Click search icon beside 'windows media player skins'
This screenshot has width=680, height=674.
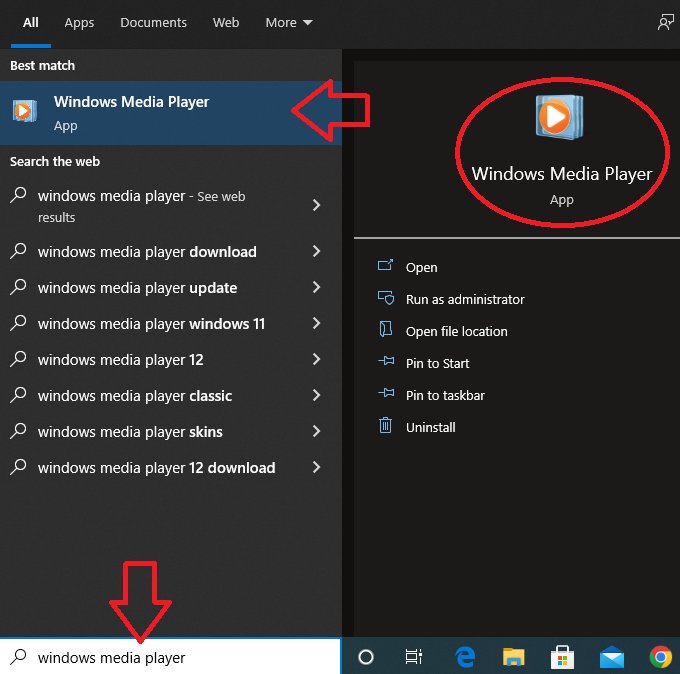[x=18, y=431]
